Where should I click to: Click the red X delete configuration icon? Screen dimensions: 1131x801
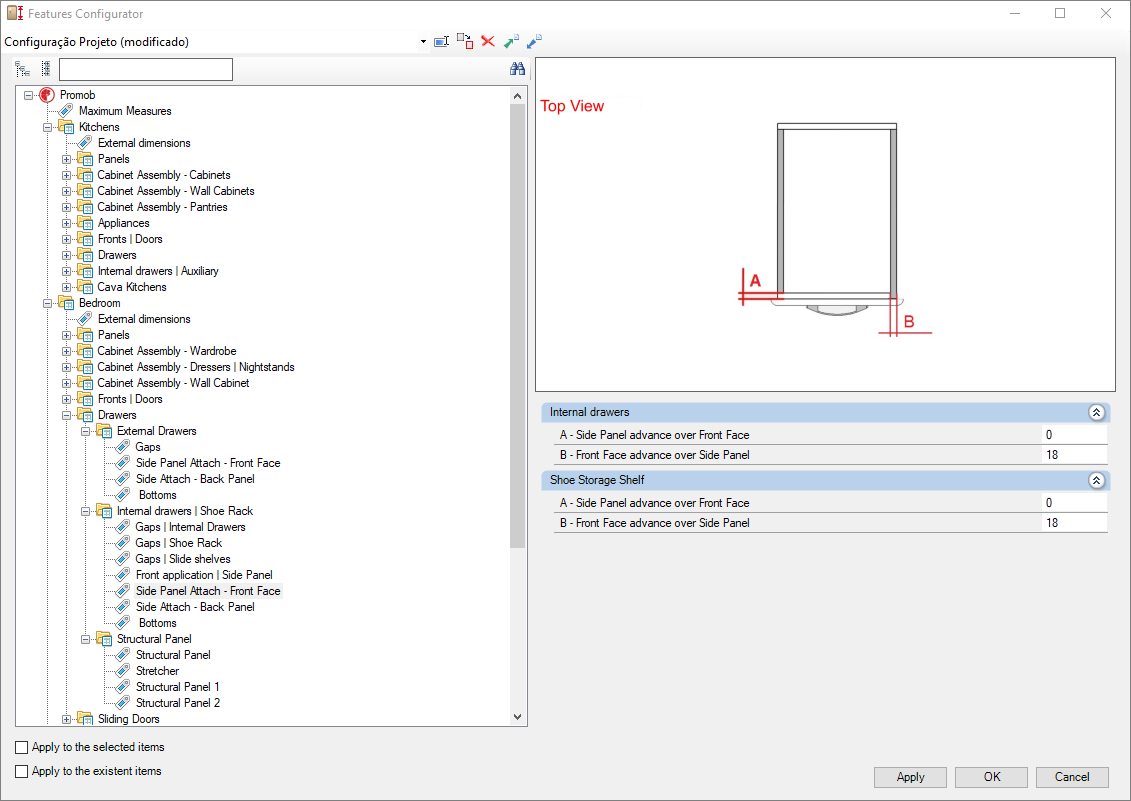coord(488,42)
